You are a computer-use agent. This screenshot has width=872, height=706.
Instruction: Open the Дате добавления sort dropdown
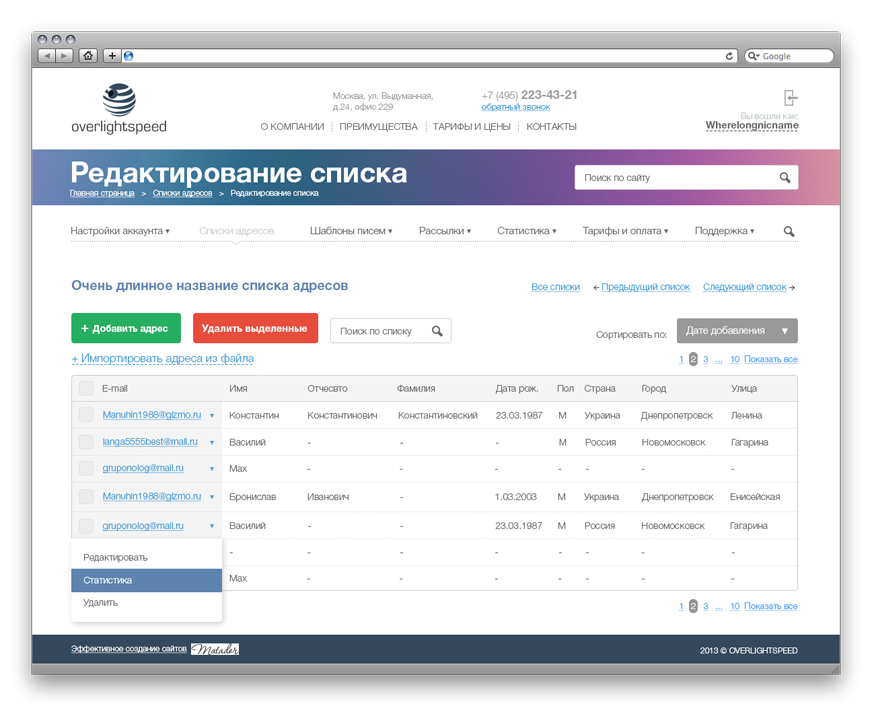pos(737,331)
